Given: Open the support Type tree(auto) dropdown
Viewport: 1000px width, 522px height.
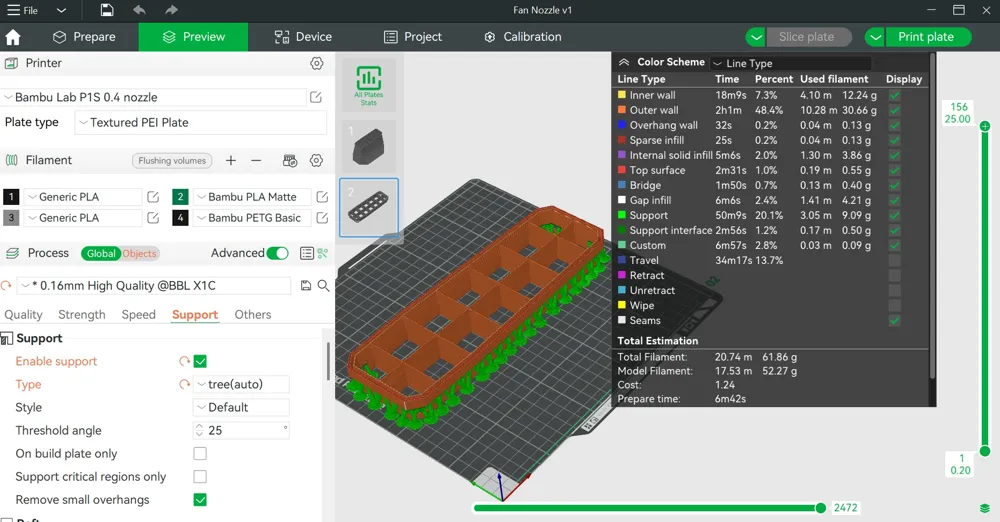Looking at the screenshot, I should 241,384.
